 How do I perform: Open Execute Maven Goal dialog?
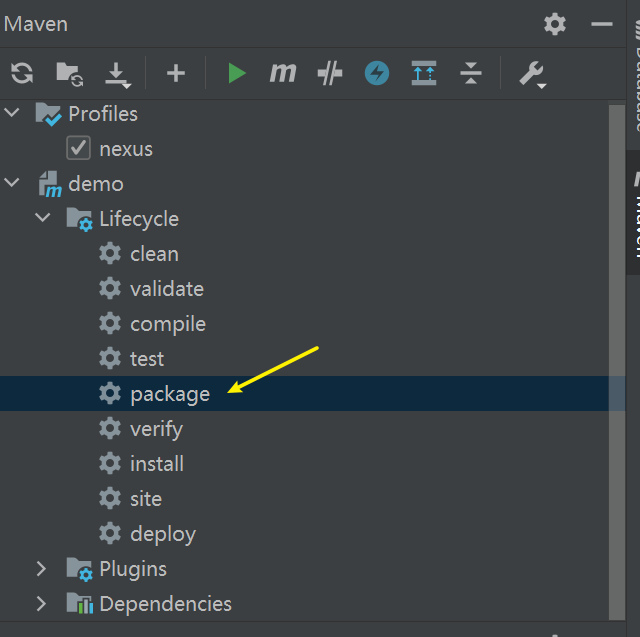click(283, 73)
